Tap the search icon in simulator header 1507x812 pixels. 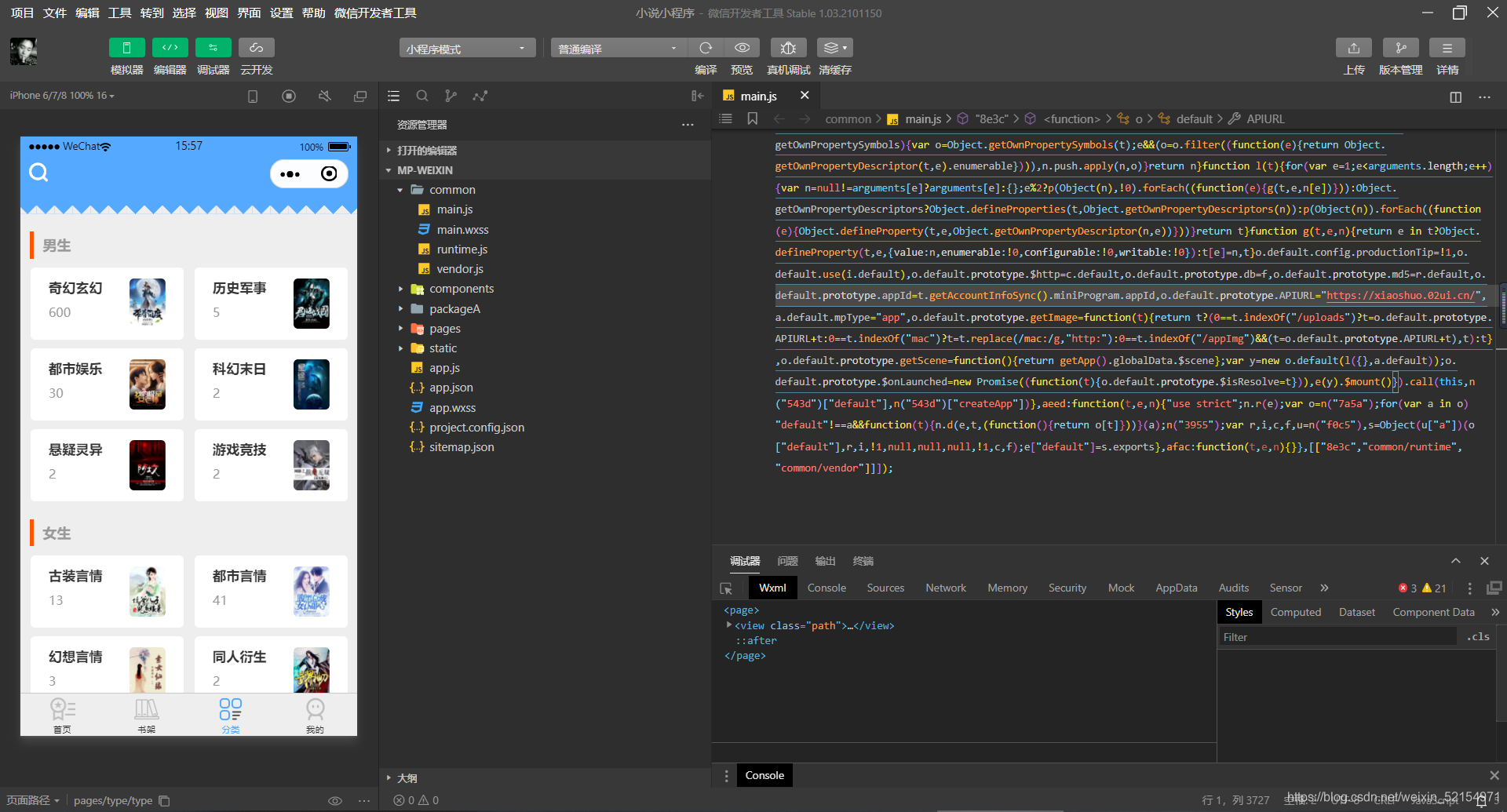point(38,173)
